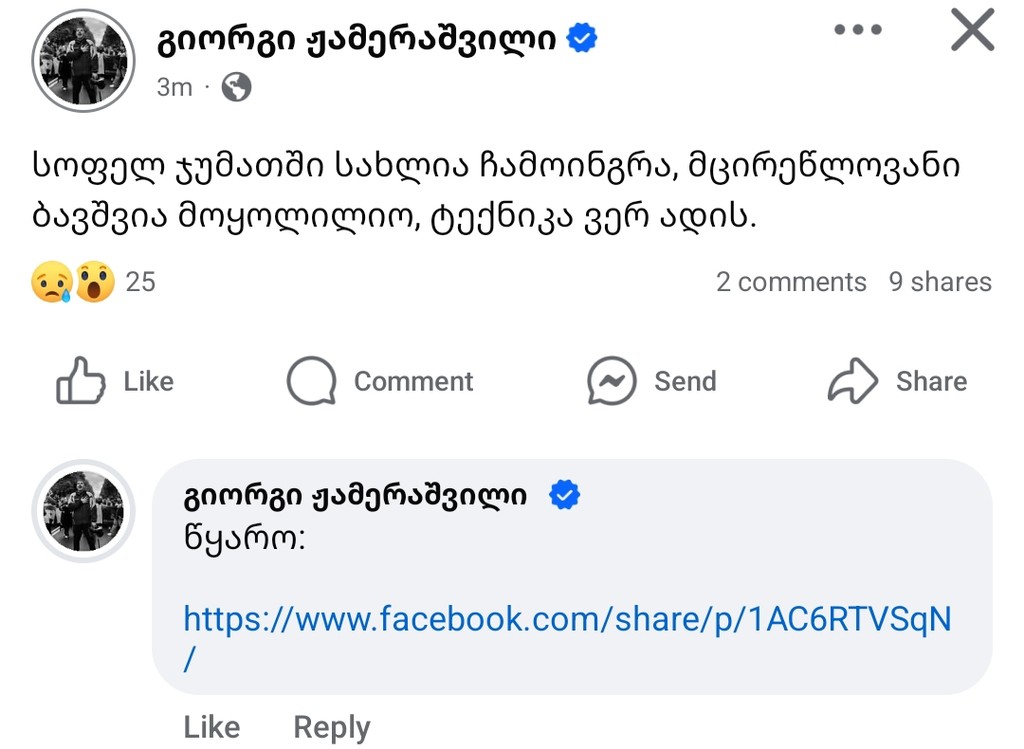Select the Send Messenger icon

(x=612, y=381)
